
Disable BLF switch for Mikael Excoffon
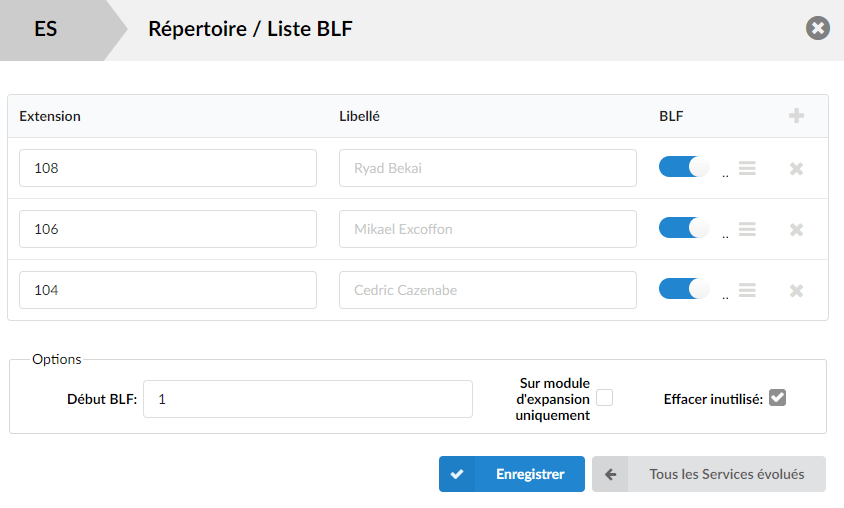tap(684, 228)
